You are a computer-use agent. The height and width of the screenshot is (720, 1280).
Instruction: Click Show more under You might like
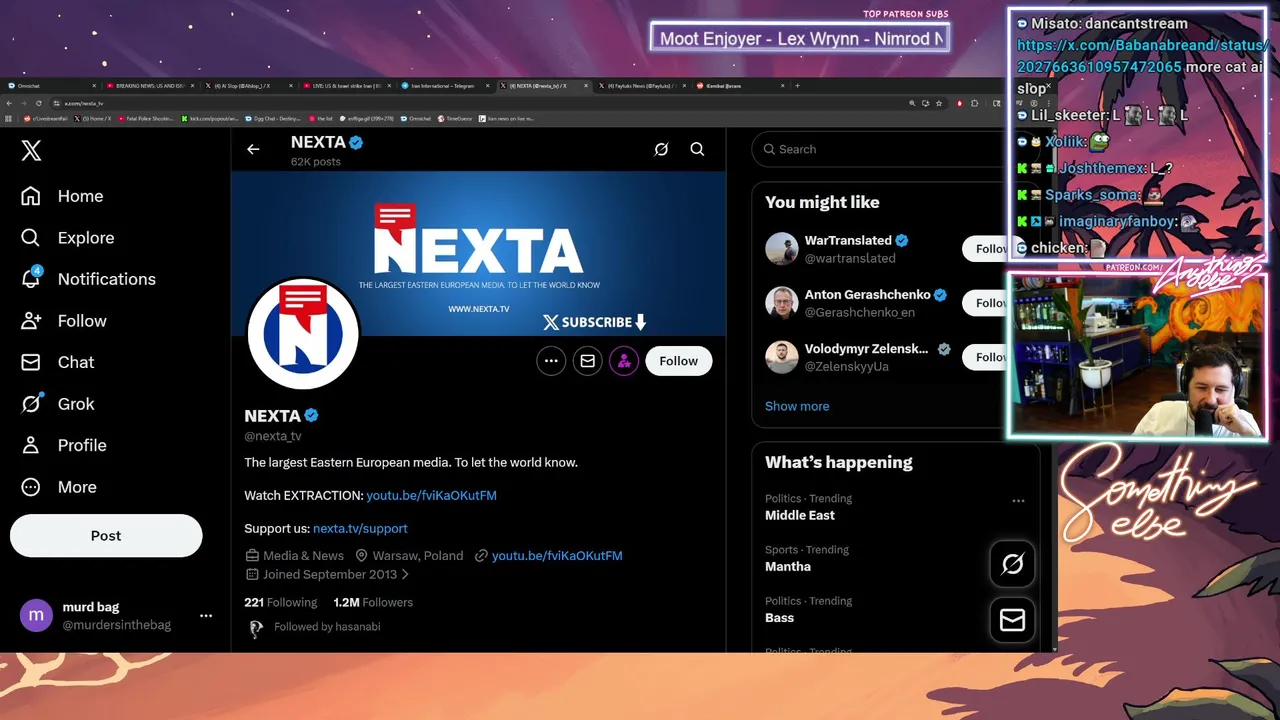point(797,406)
